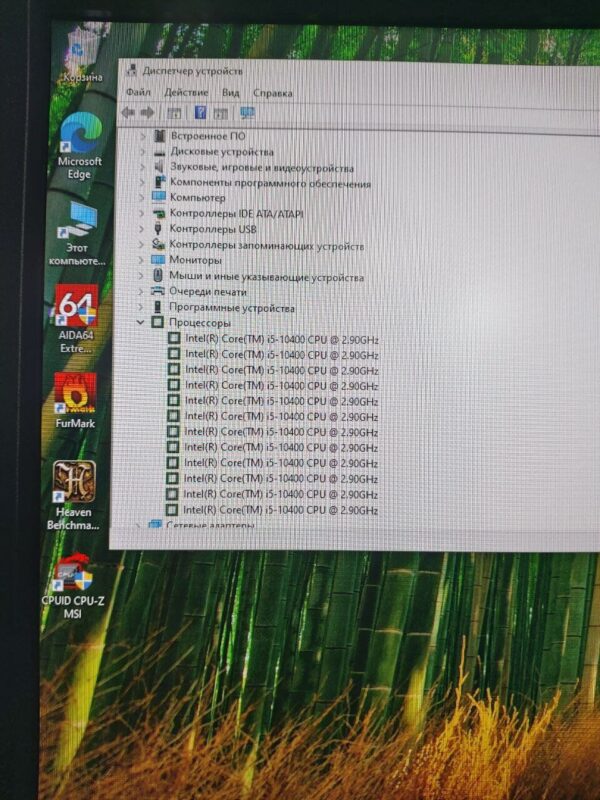
Task: Open the Вид menu
Action: [x=231, y=93]
